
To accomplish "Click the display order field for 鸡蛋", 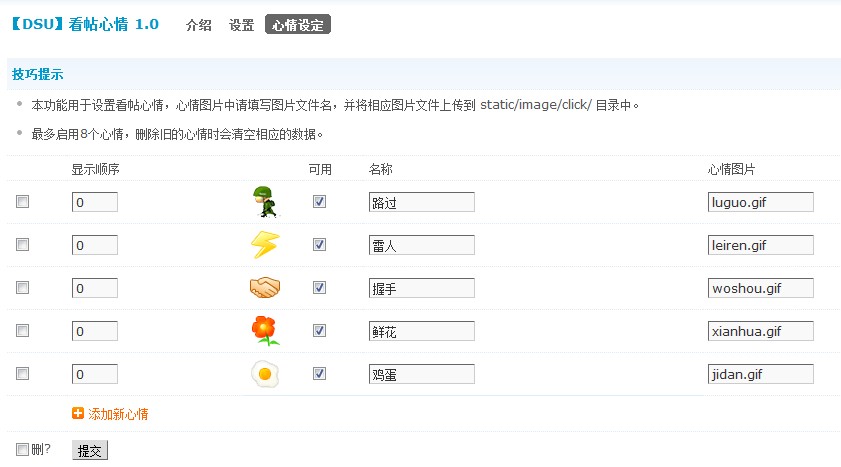I will click(95, 374).
